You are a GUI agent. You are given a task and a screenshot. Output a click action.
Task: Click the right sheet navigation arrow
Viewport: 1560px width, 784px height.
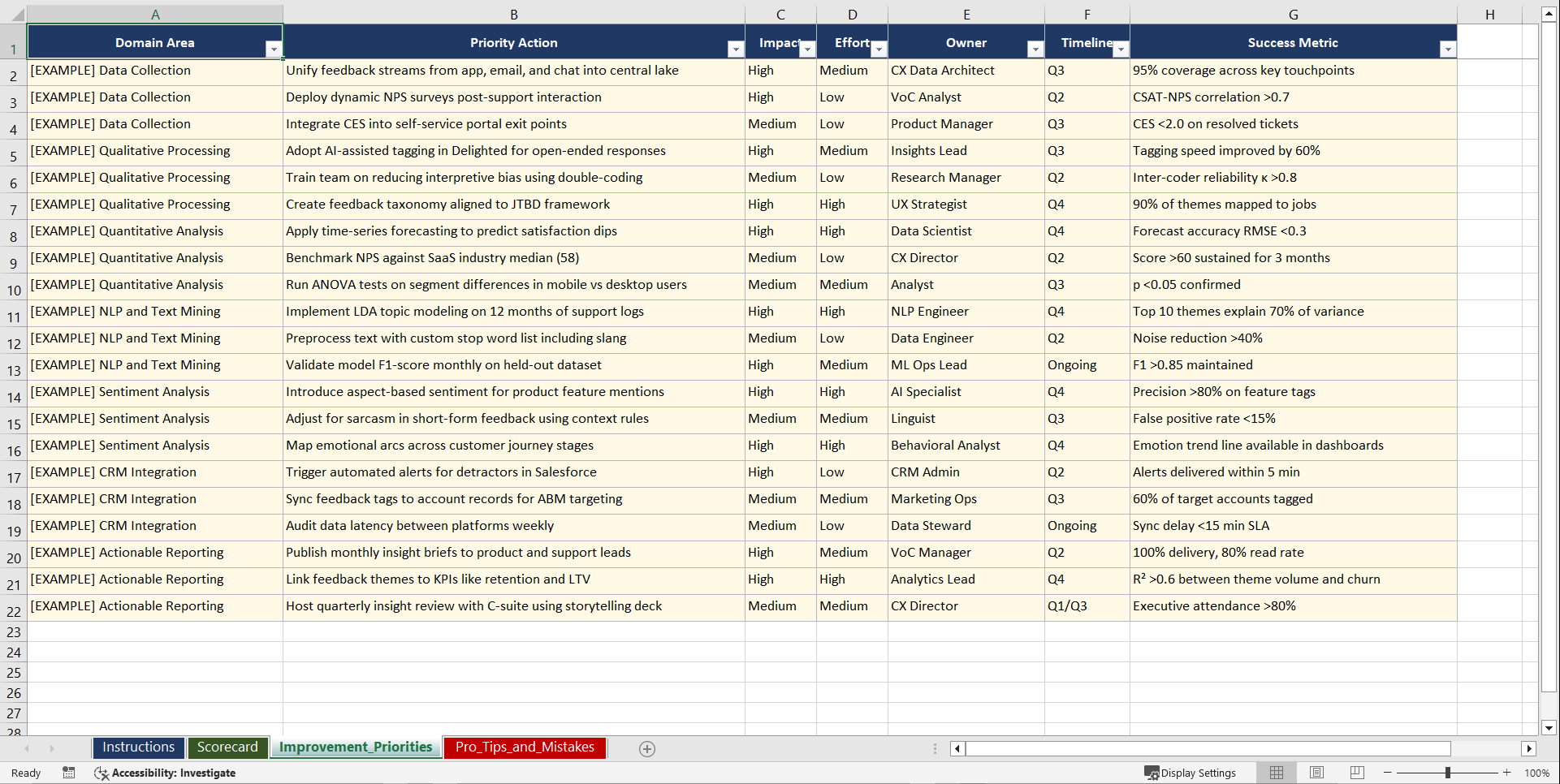(51, 748)
